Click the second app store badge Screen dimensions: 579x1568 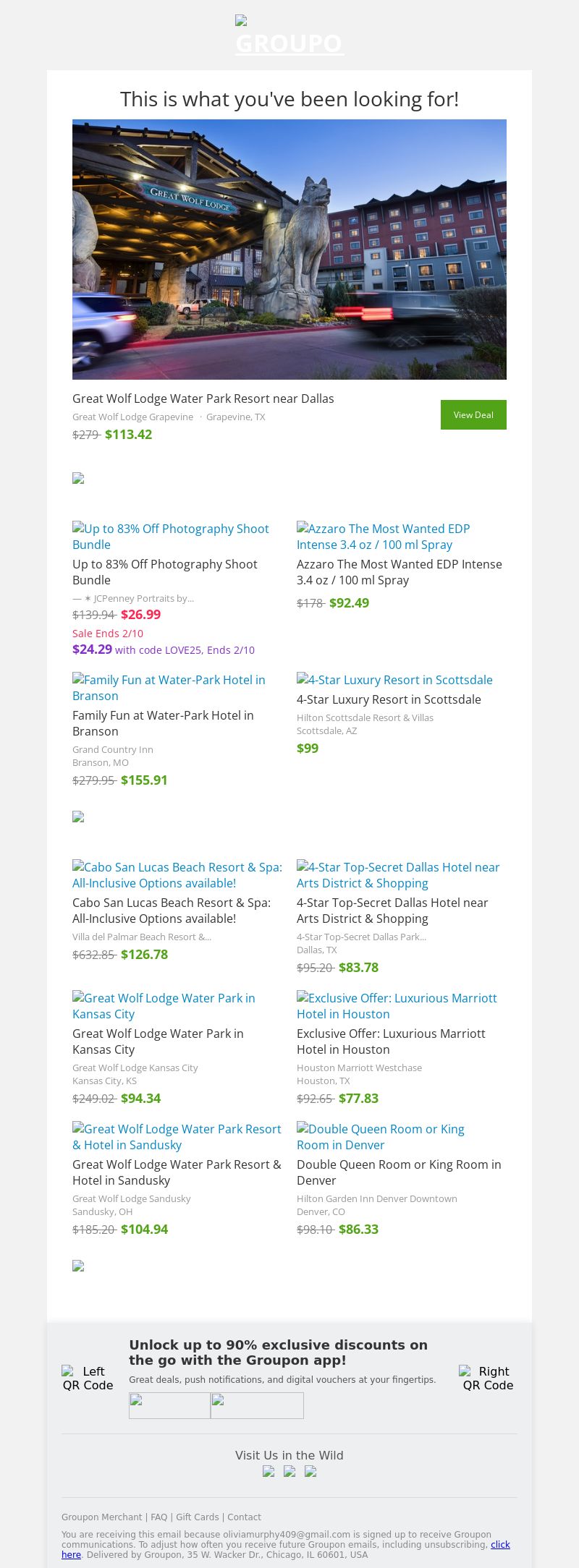pos(257,1405)
